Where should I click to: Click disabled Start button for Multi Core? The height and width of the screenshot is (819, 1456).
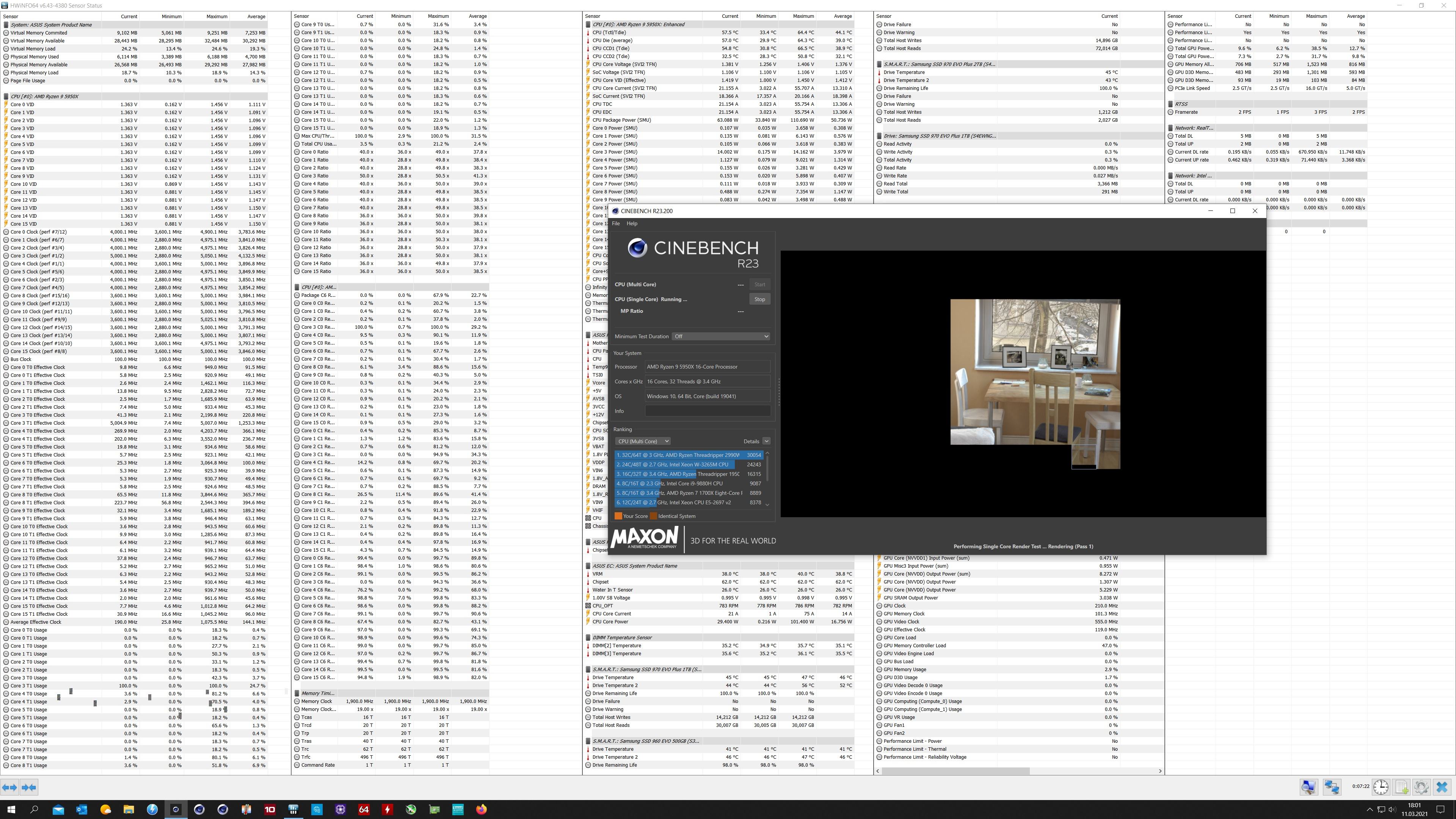click(x=759, y=284)
